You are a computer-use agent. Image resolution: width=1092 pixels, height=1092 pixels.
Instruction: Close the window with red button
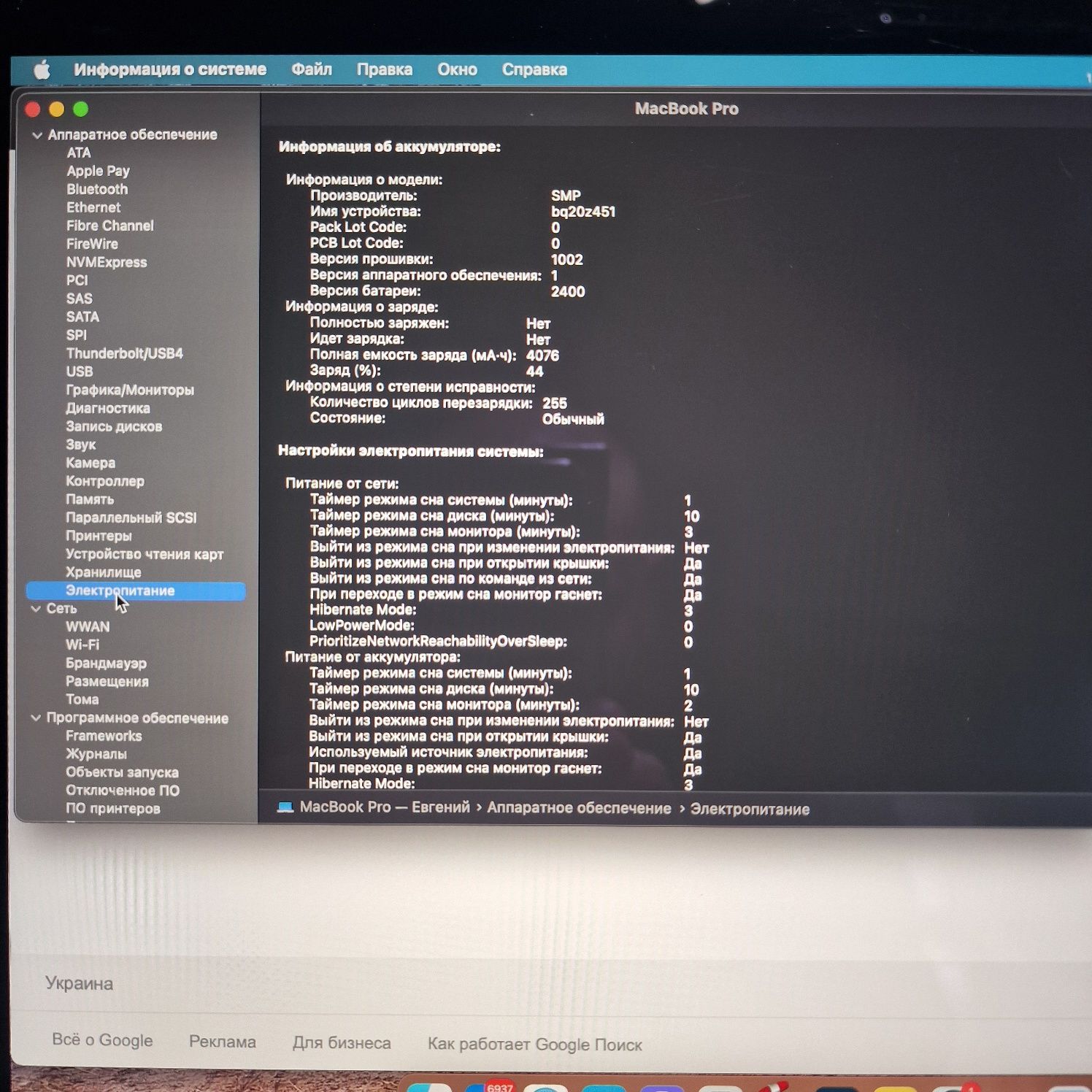33,109
